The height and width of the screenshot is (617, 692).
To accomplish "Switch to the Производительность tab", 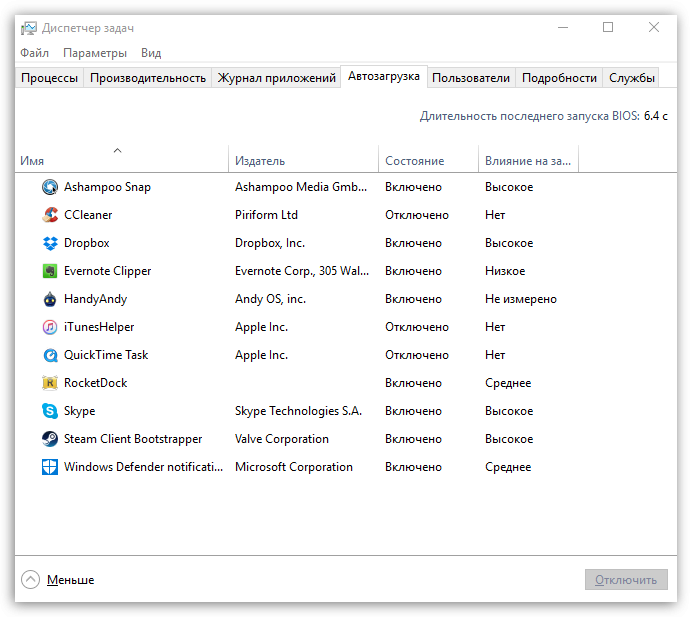I will [x=148, y=78].
